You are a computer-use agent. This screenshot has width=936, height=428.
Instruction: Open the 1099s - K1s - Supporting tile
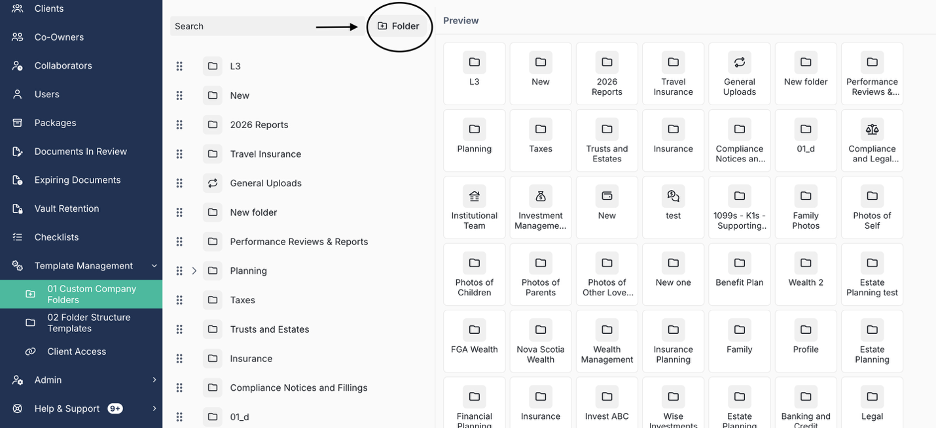pyautogui.click(x=740, y=207)
